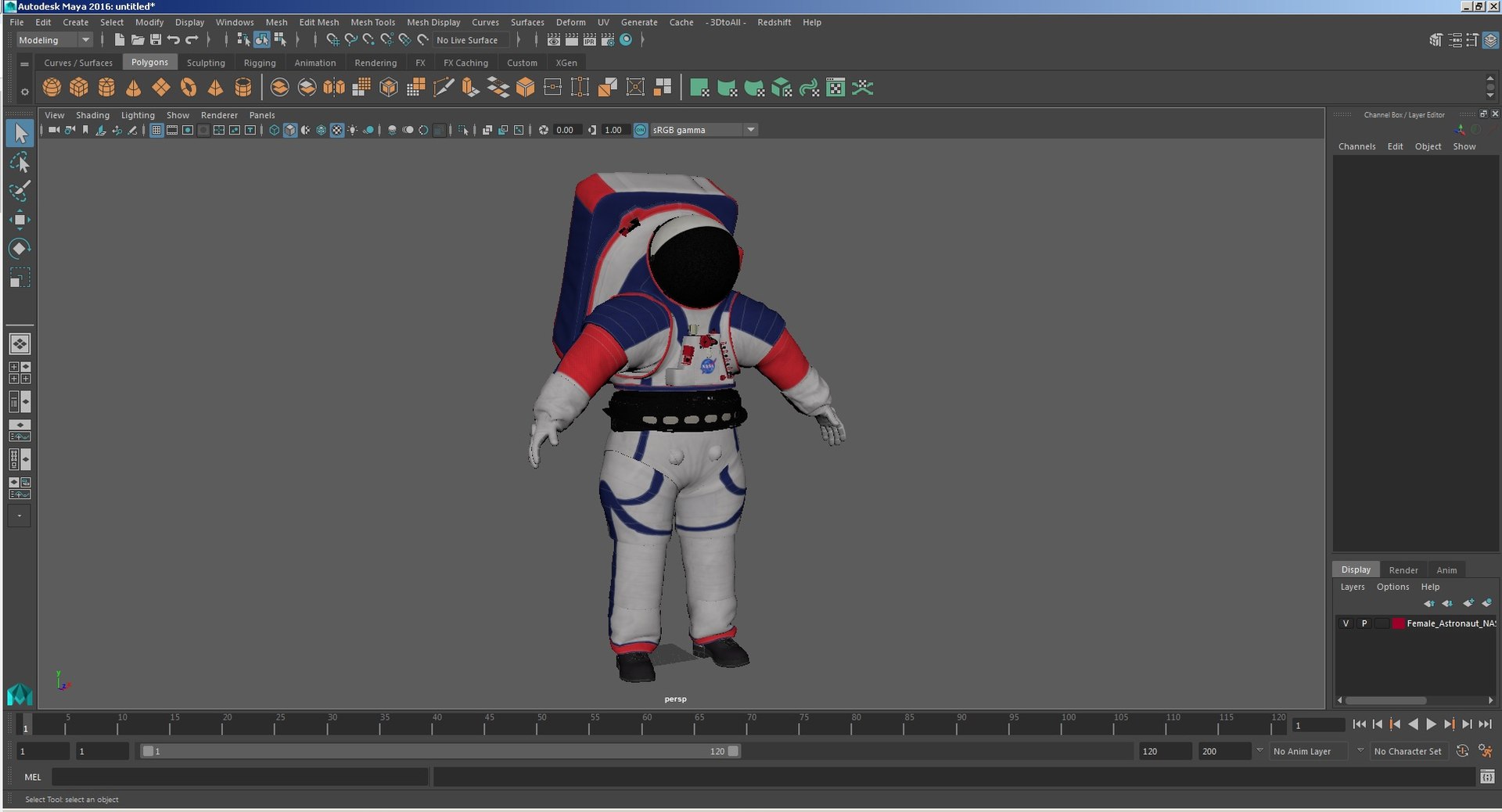
Task: Create a polygon cylinder from shelf
Action: [x=106, y=88]
